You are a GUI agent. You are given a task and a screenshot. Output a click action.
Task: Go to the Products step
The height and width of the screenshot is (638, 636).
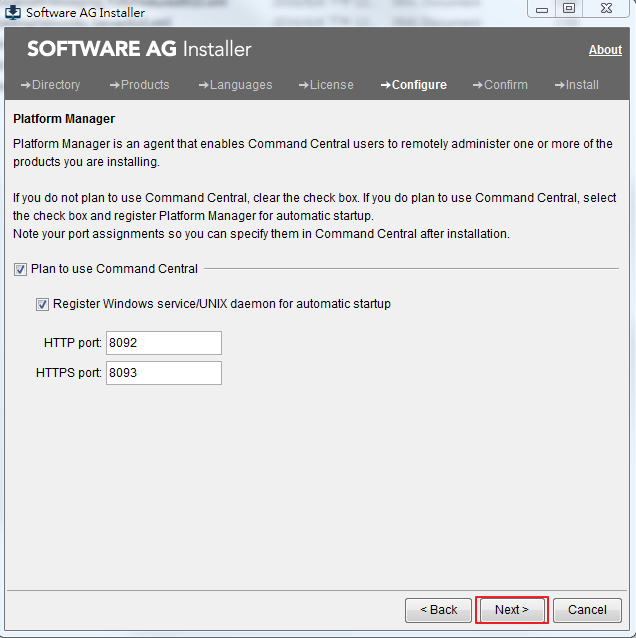click(140, 85)
